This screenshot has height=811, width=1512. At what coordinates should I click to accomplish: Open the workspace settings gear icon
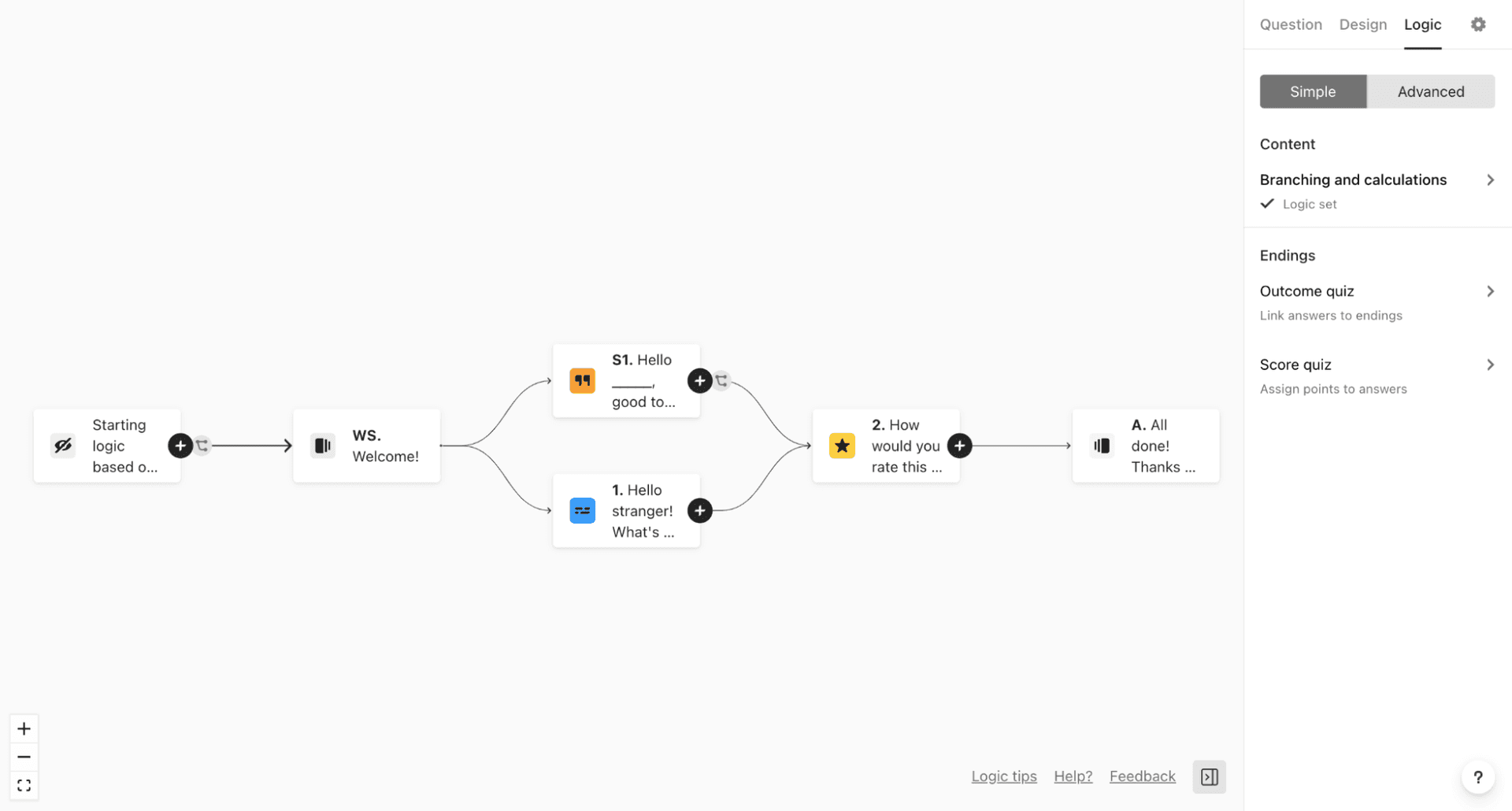pos(1477,24)
